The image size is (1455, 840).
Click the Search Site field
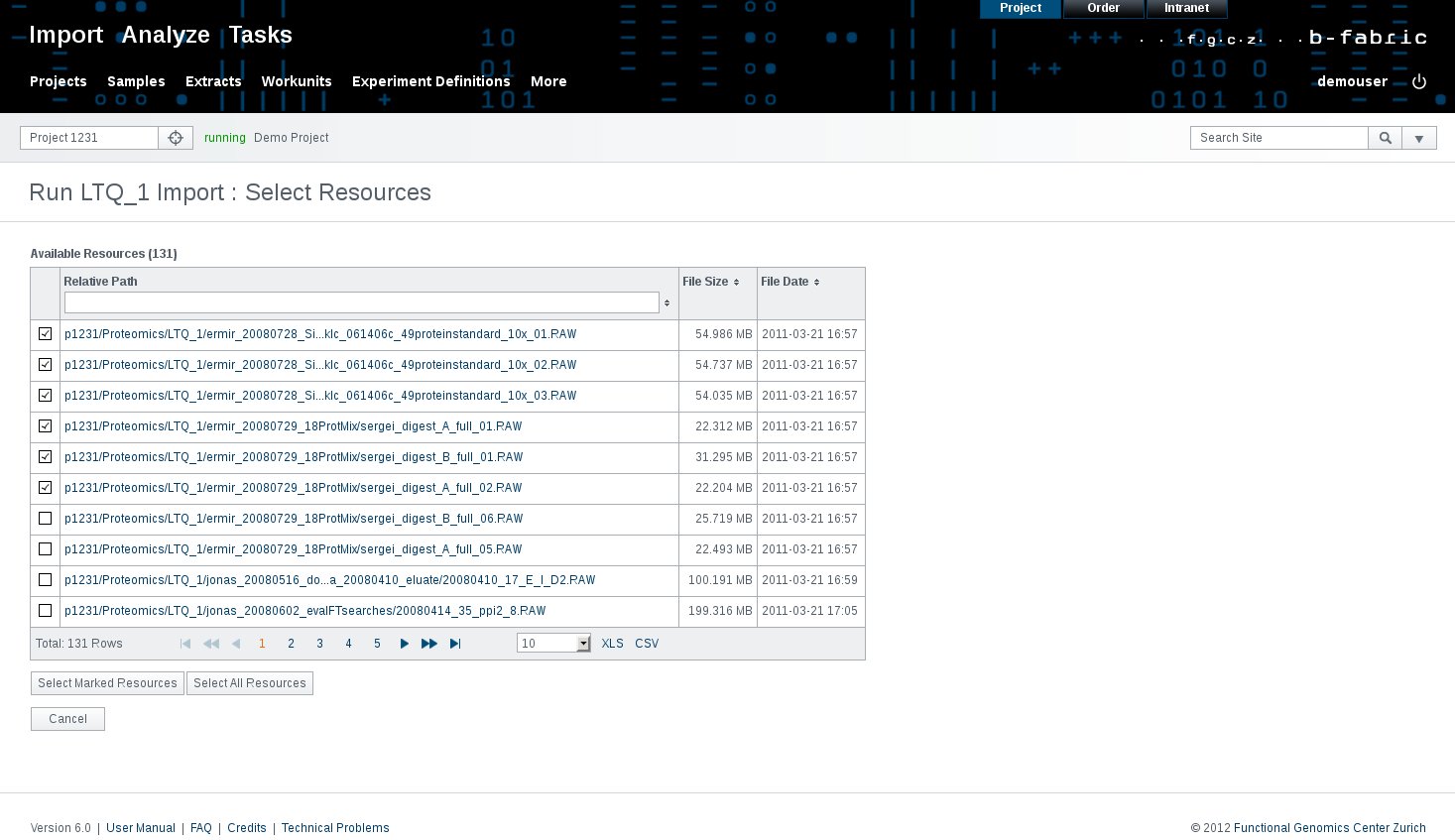pos(1279,138)
